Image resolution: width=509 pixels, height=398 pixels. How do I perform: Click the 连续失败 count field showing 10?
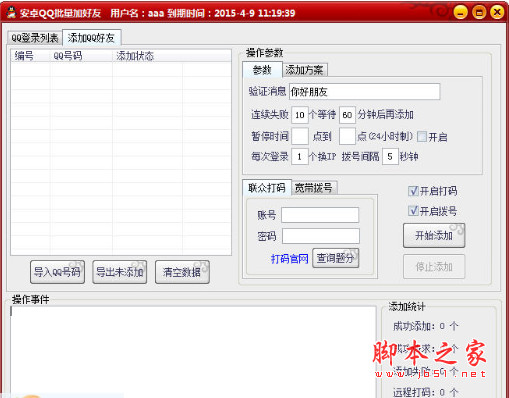pos(300,115)
